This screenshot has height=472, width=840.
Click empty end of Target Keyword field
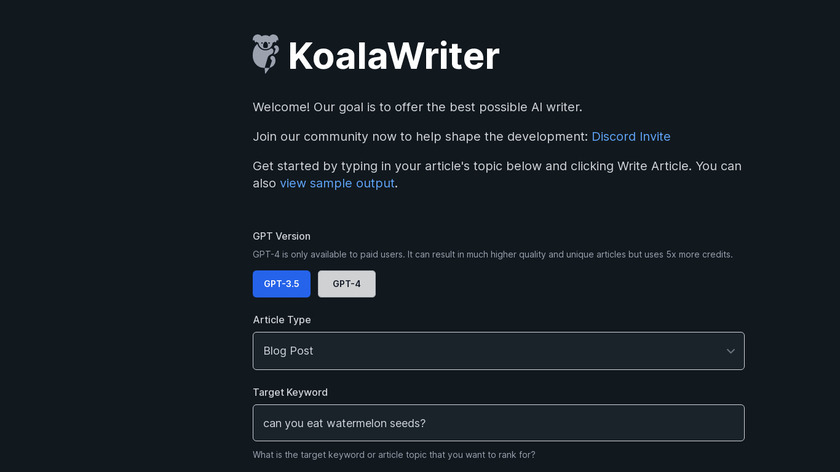point(620,423)
